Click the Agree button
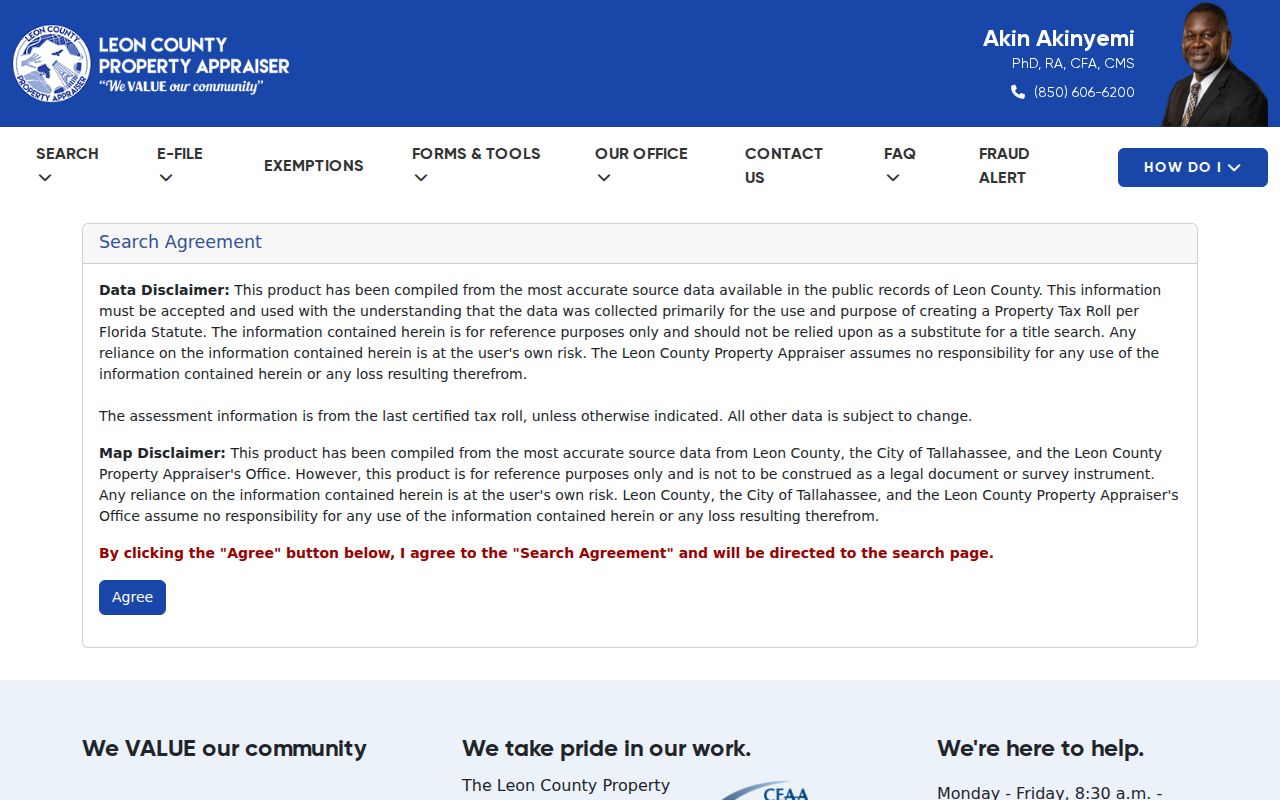 click(132, 597)
